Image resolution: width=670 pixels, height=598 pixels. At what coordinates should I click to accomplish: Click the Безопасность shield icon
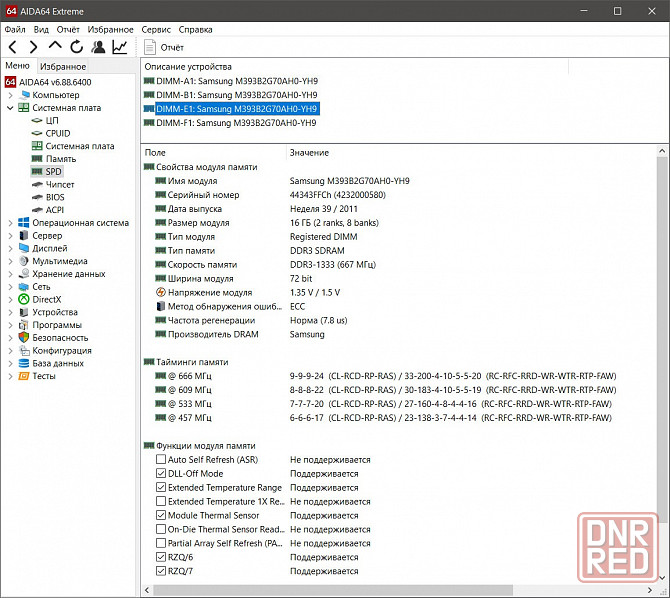coord(24,338)
